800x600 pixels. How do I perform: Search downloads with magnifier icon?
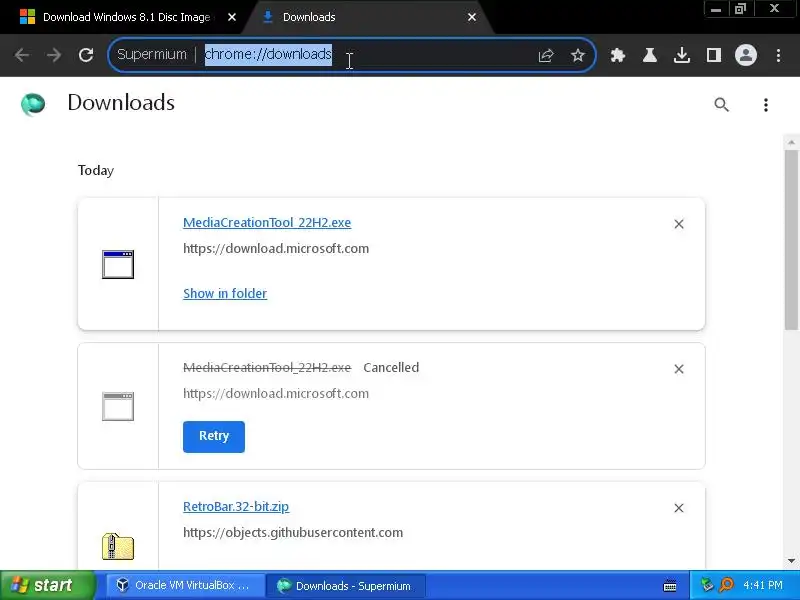click(x=721, y=105)
